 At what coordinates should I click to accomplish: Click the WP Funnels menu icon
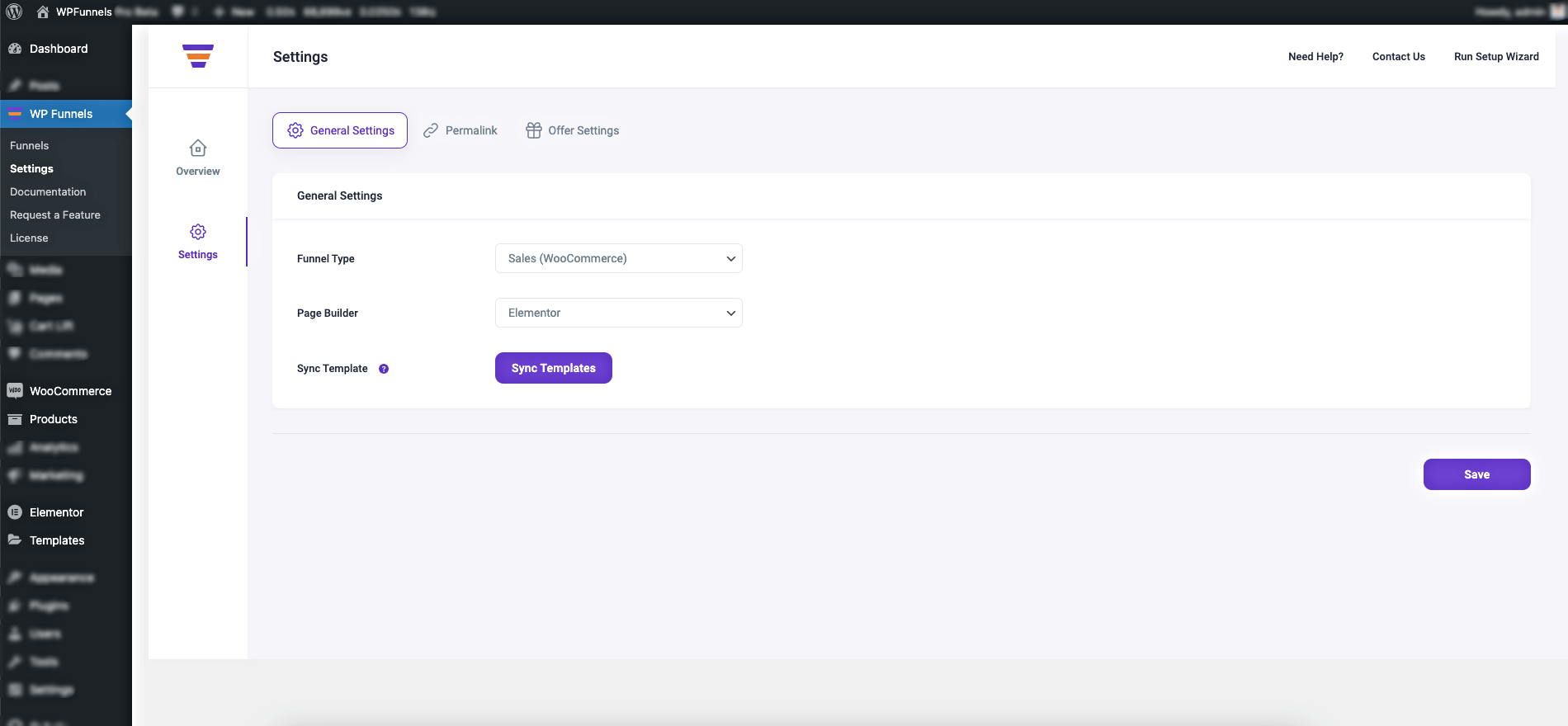coord(15,114)
